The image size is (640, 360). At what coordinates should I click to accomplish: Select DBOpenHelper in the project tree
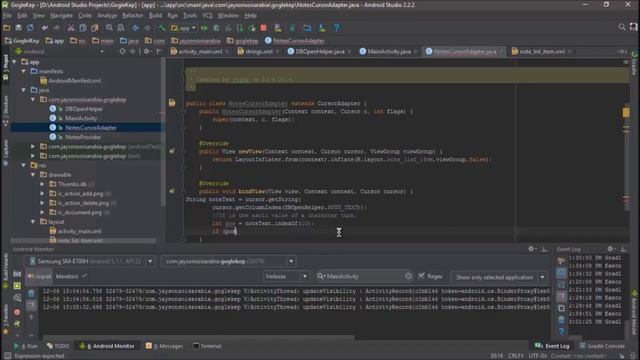click(84, 109)
